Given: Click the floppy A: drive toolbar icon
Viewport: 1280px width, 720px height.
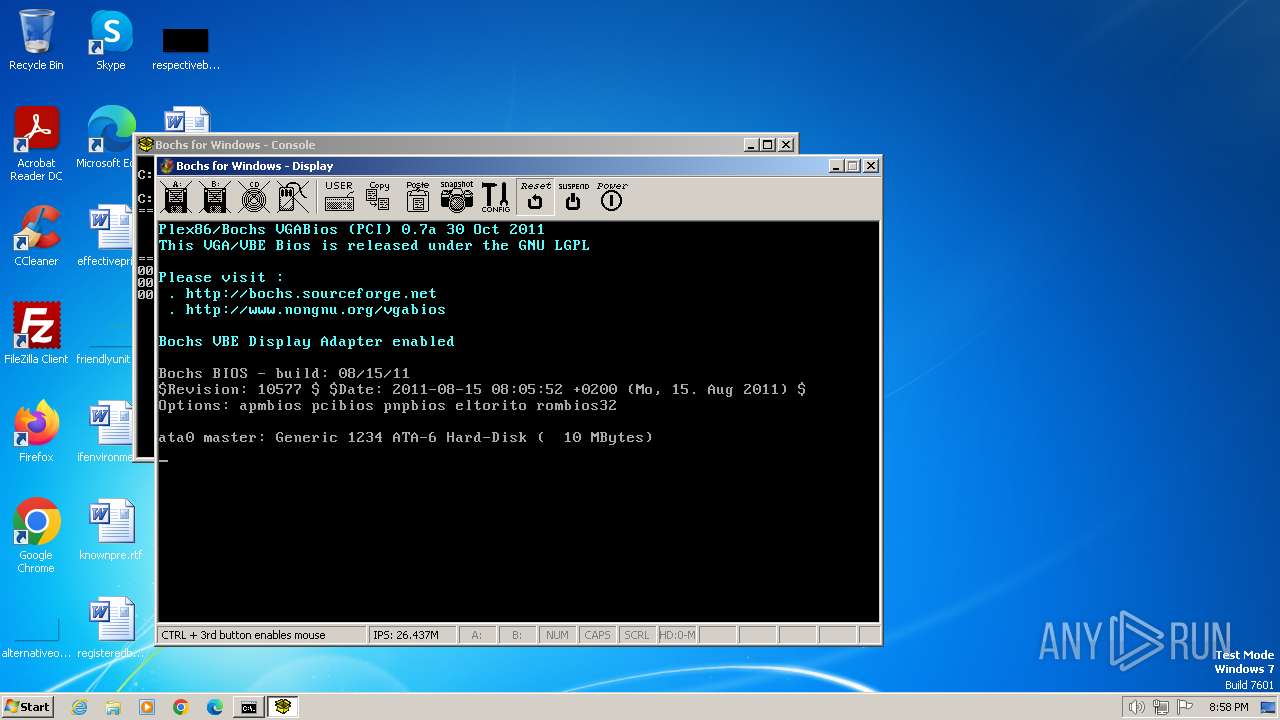Looking at the screenshot, I should click(177, 197).
